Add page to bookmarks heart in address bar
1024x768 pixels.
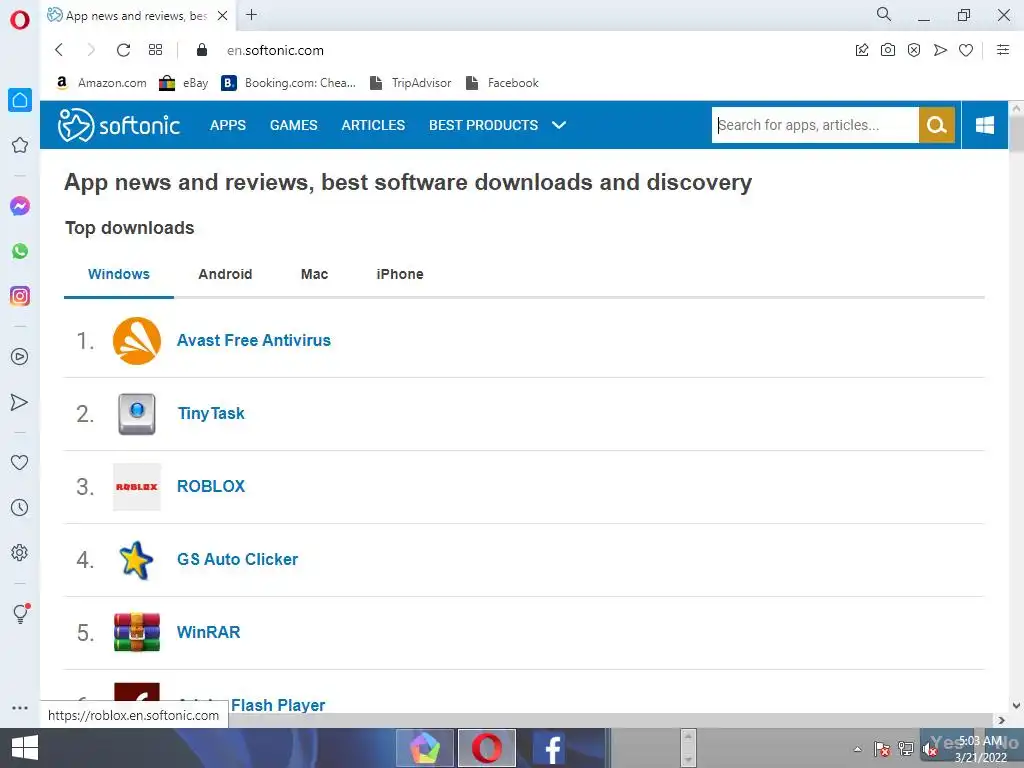(x=966, y=50)
